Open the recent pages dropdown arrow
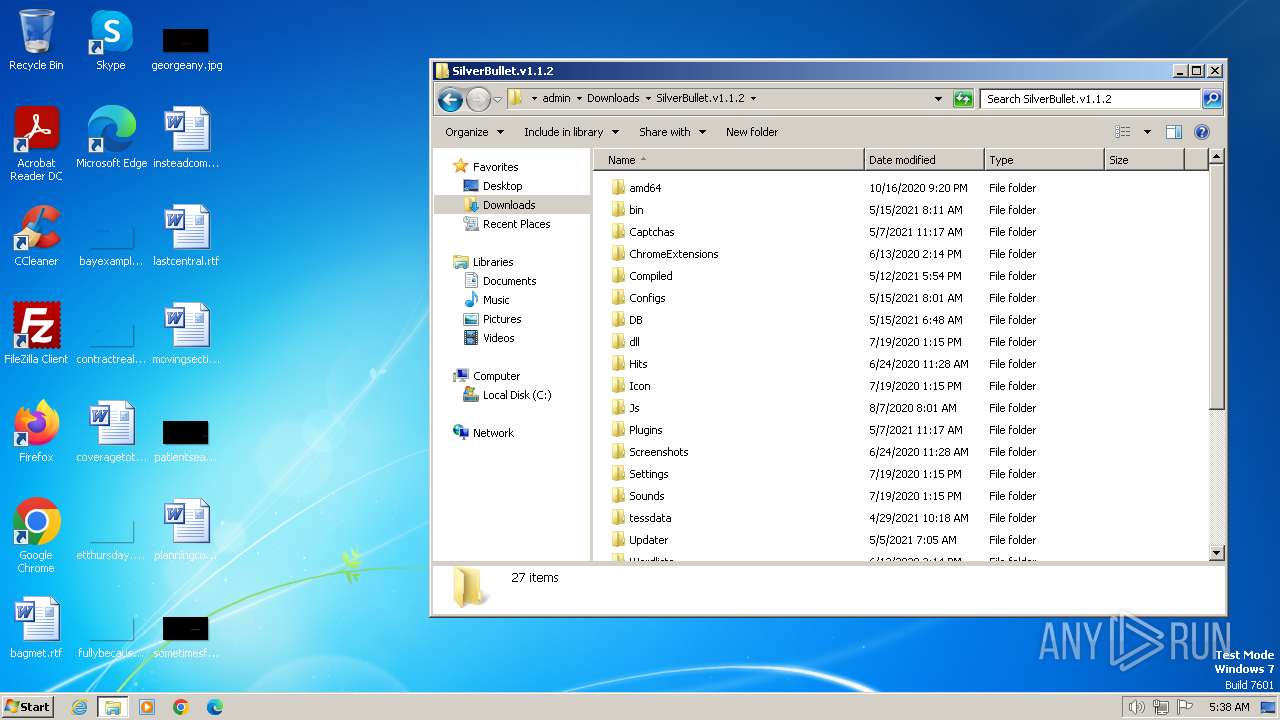1280x720 pixels. (497, 99)
